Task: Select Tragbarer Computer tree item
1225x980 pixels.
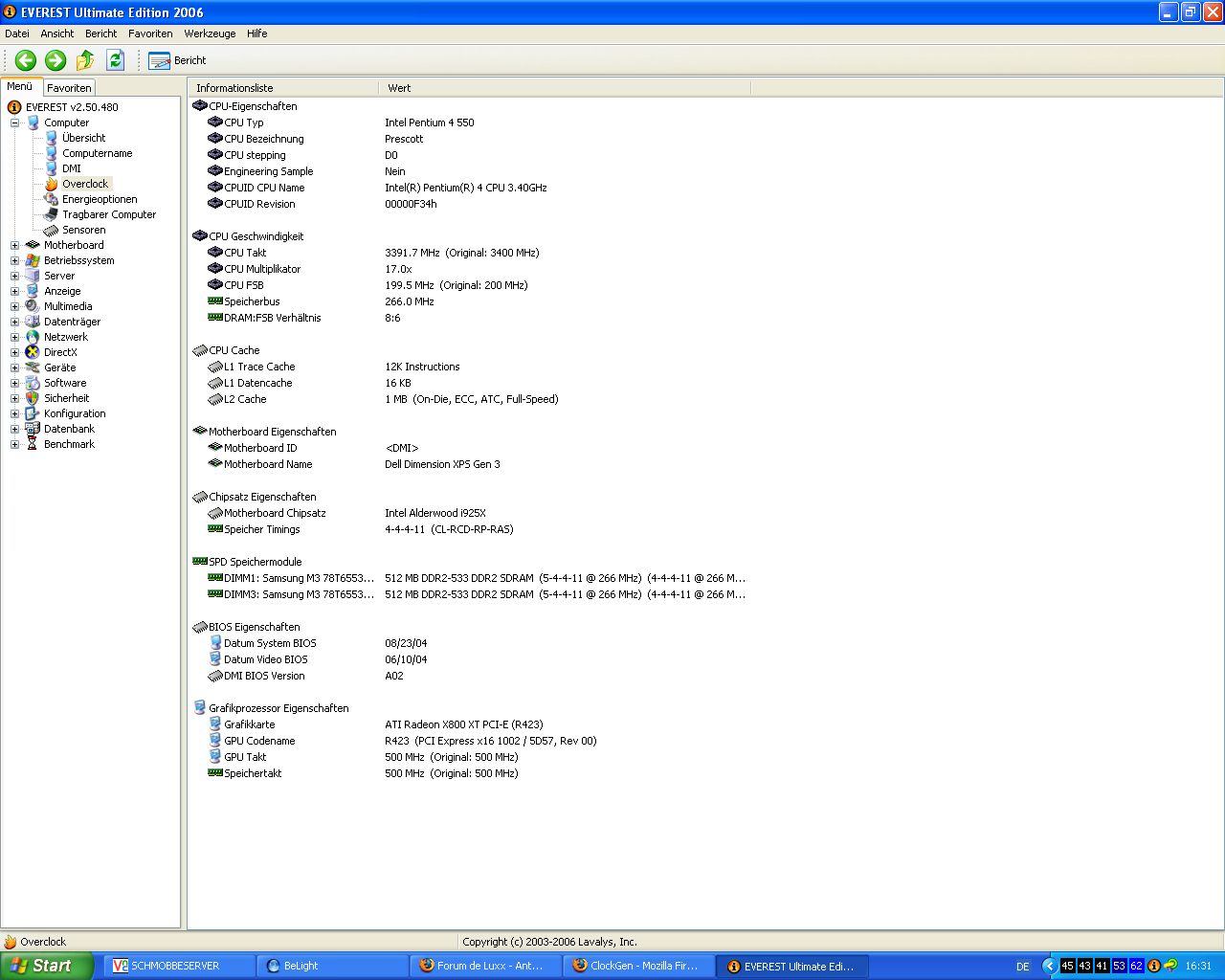Action: click(x=109, y=214)
